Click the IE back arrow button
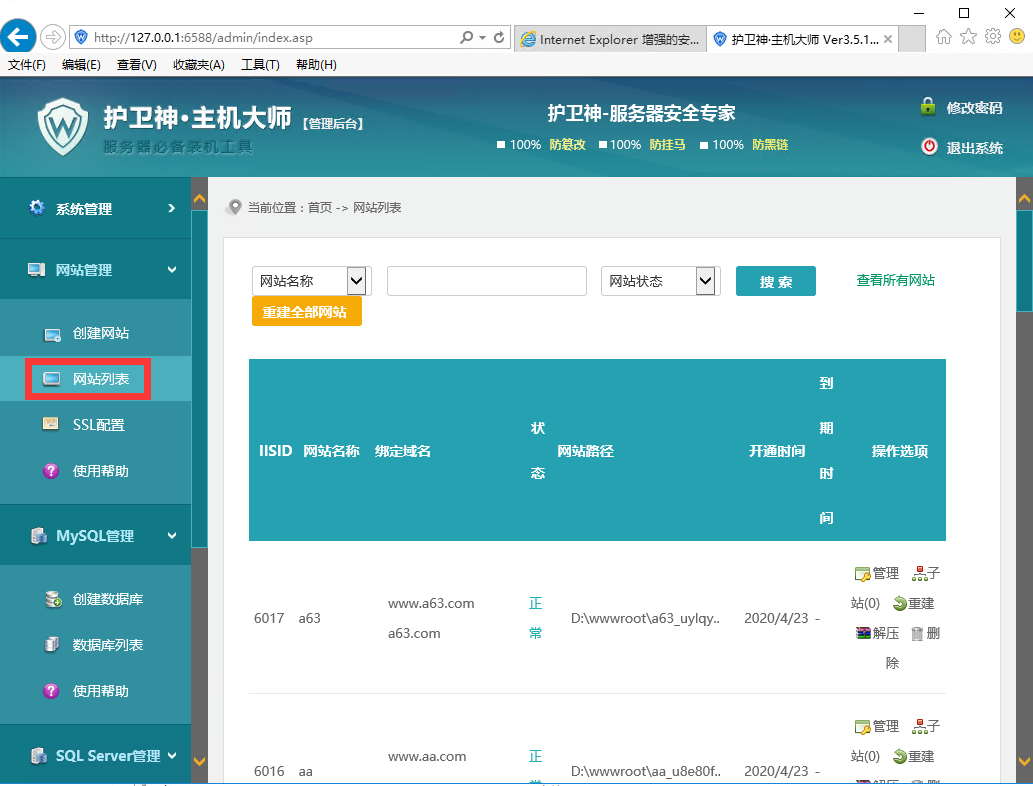 [18, 37]
